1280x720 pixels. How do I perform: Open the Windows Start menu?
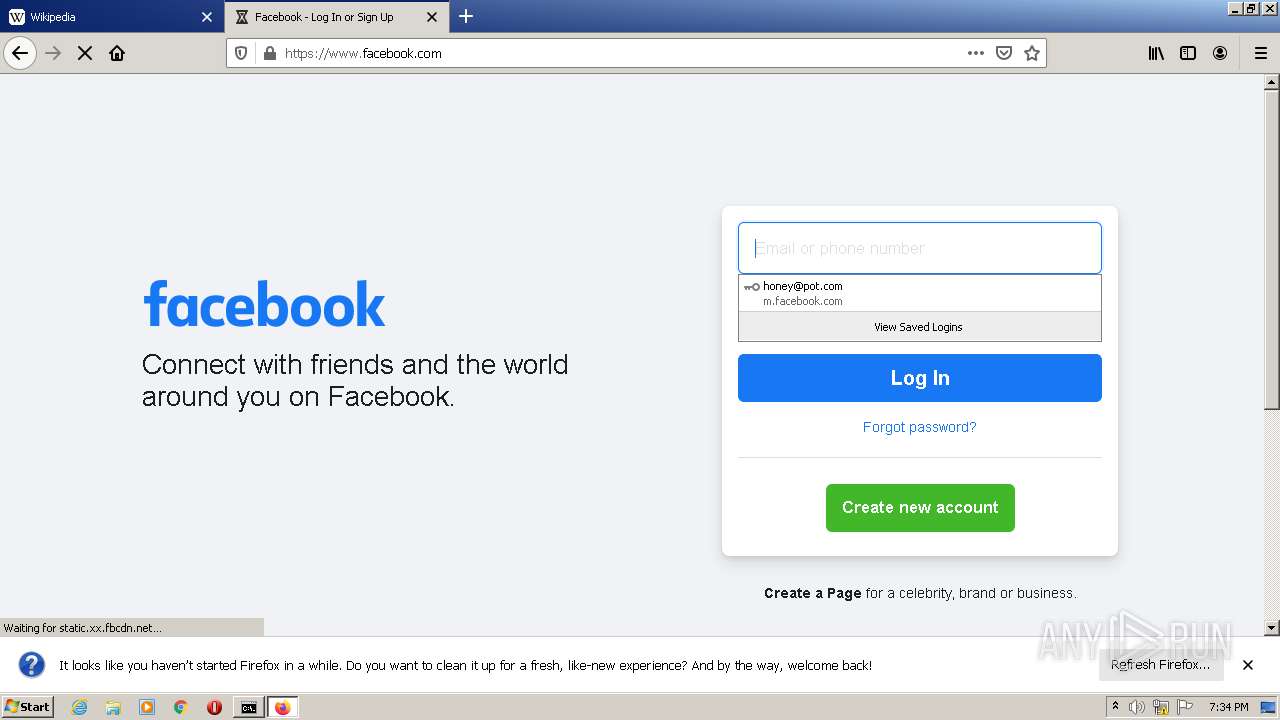pyautogui.click(x=28, y=706)
